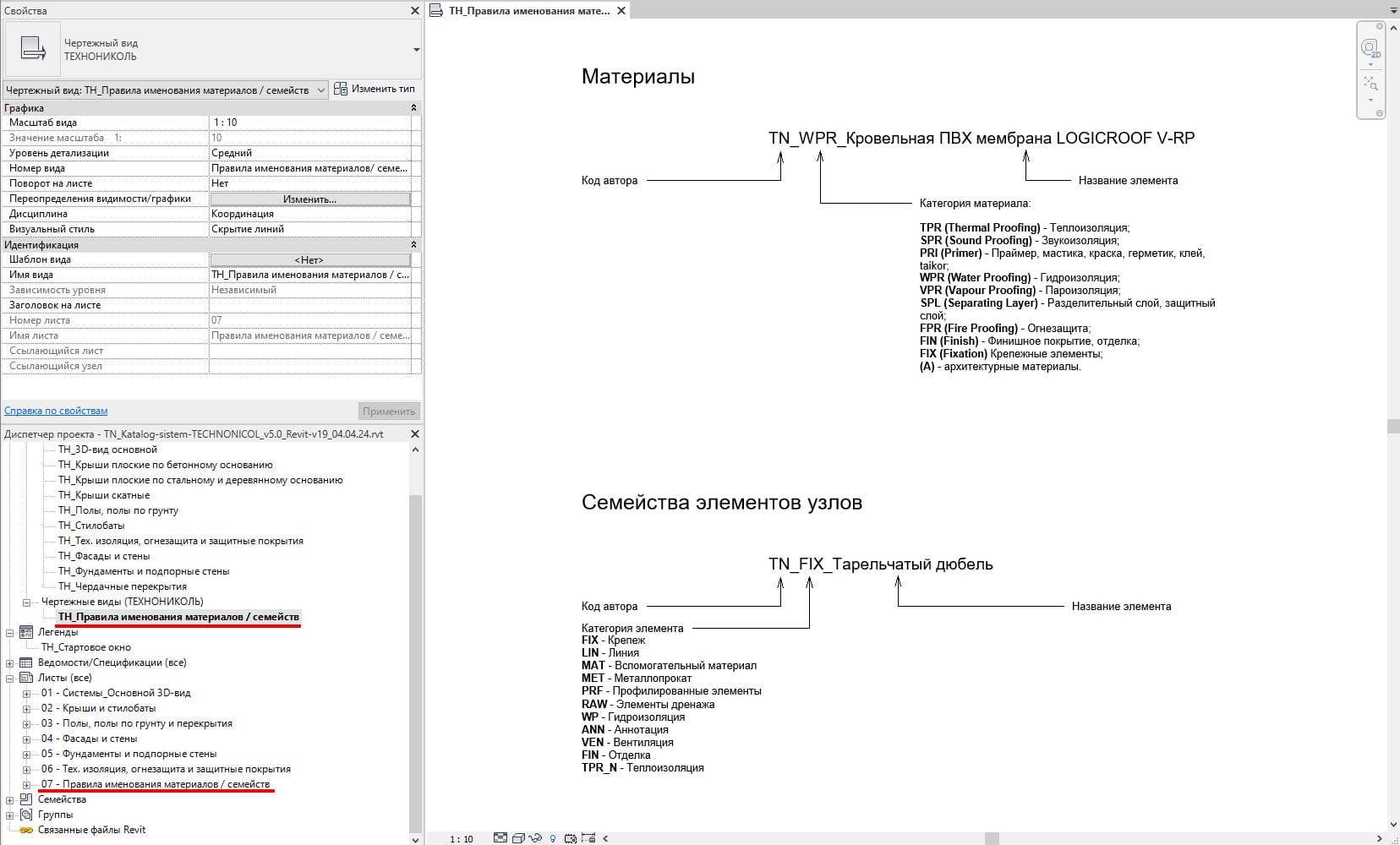Click the Справка по свойствам link

(x=56, y=410)
